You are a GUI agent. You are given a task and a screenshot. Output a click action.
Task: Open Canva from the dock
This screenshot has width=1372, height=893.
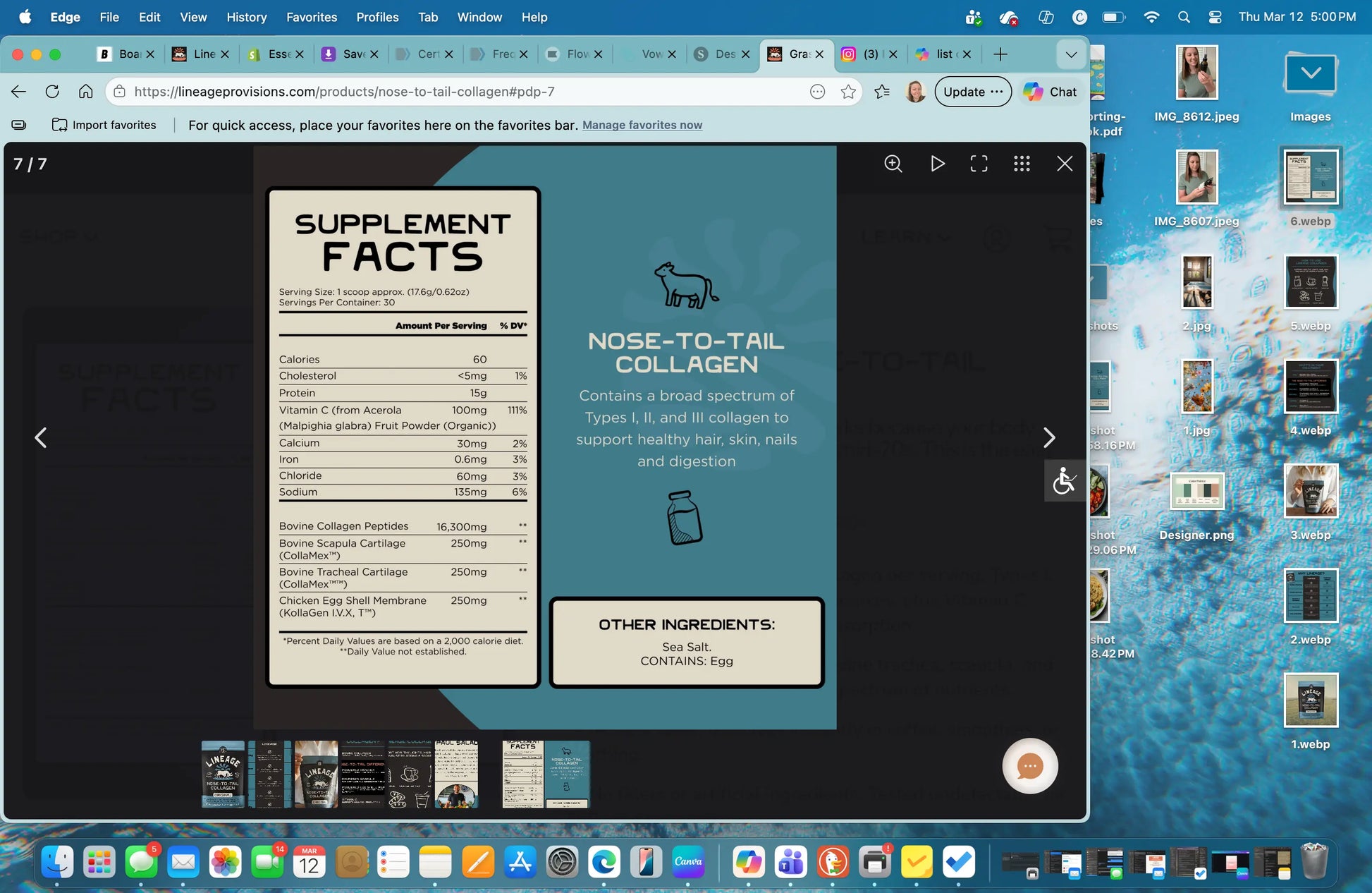688,862
